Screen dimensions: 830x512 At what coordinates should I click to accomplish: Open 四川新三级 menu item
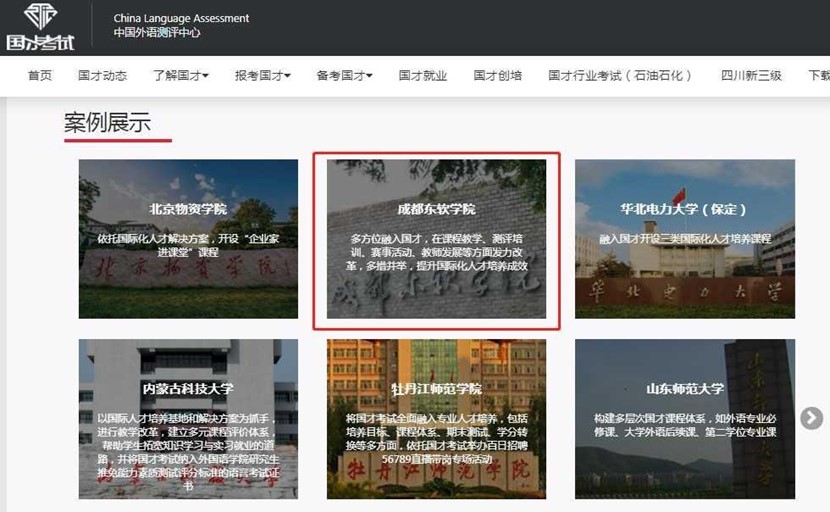pyautogui.click(x=751, y=76)
